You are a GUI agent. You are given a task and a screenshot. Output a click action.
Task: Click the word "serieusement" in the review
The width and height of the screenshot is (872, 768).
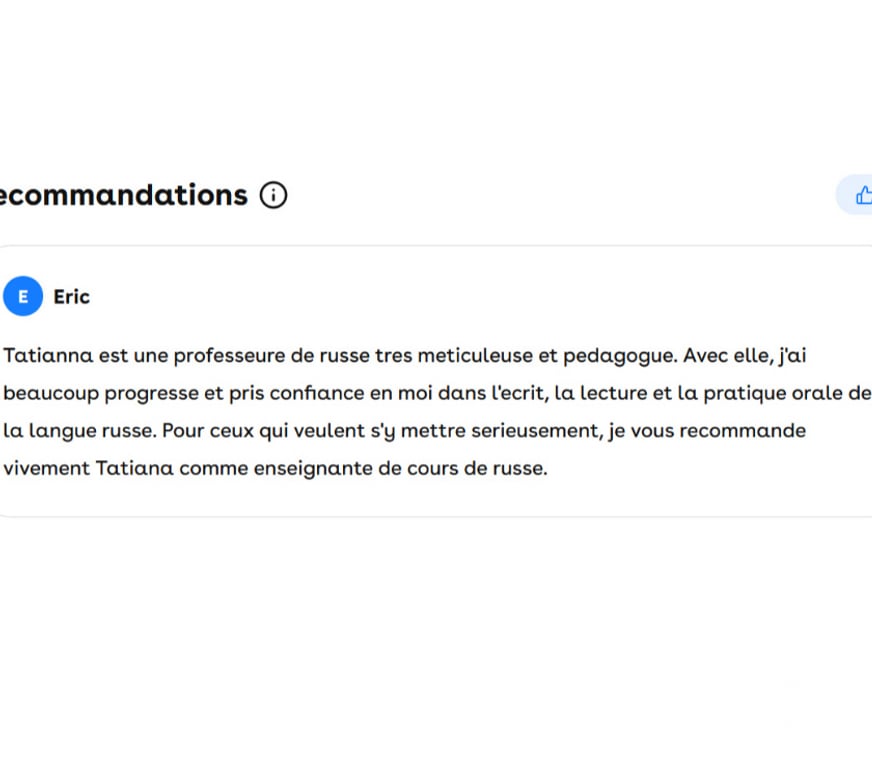[499, 431]
